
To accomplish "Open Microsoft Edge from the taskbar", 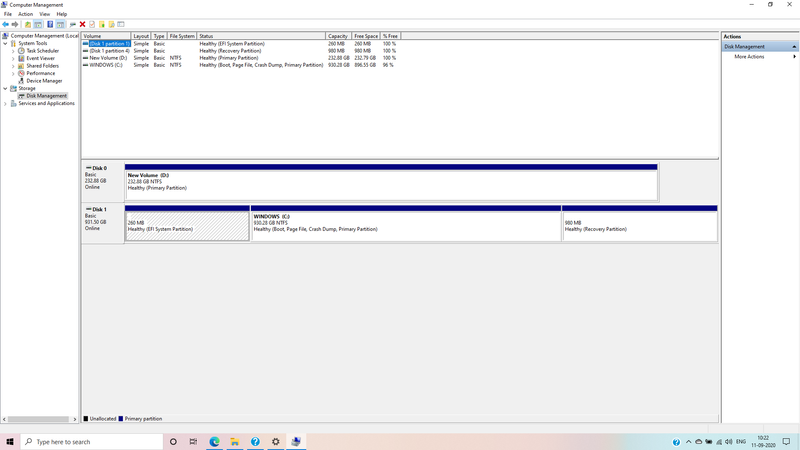I will click(x=214, y=442).
